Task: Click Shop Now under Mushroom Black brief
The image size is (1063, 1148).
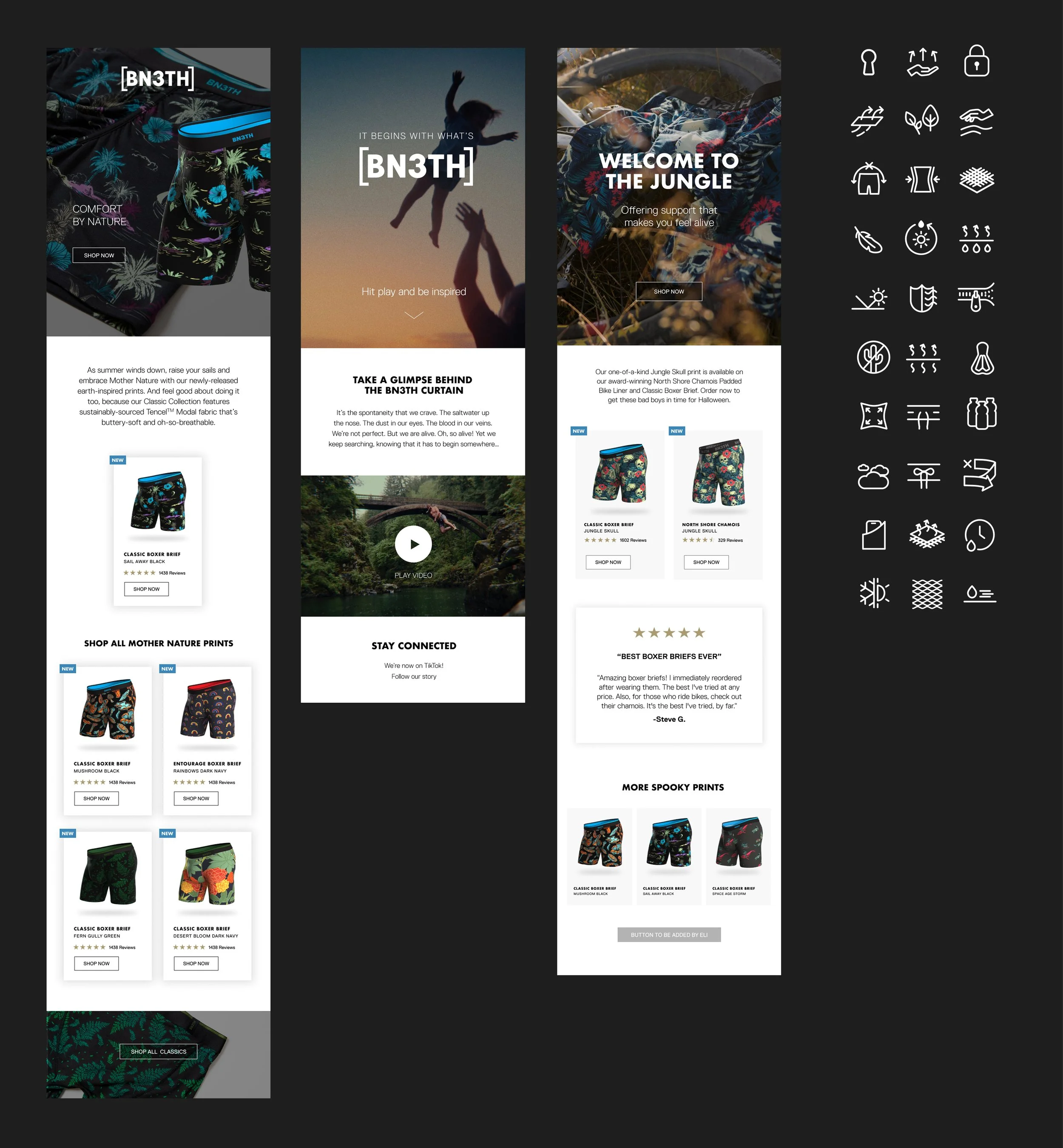Action: pos(97,798)
